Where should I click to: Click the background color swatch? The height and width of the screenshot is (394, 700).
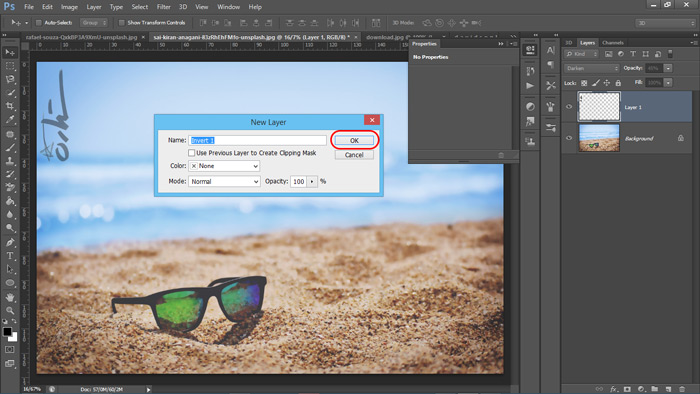click(x=14, y=338)
